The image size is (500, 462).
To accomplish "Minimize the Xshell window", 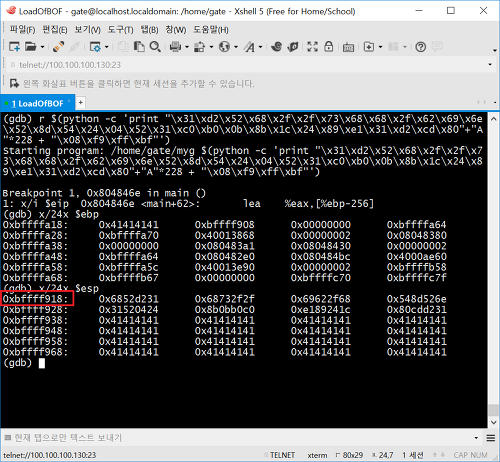I will 419,11.
